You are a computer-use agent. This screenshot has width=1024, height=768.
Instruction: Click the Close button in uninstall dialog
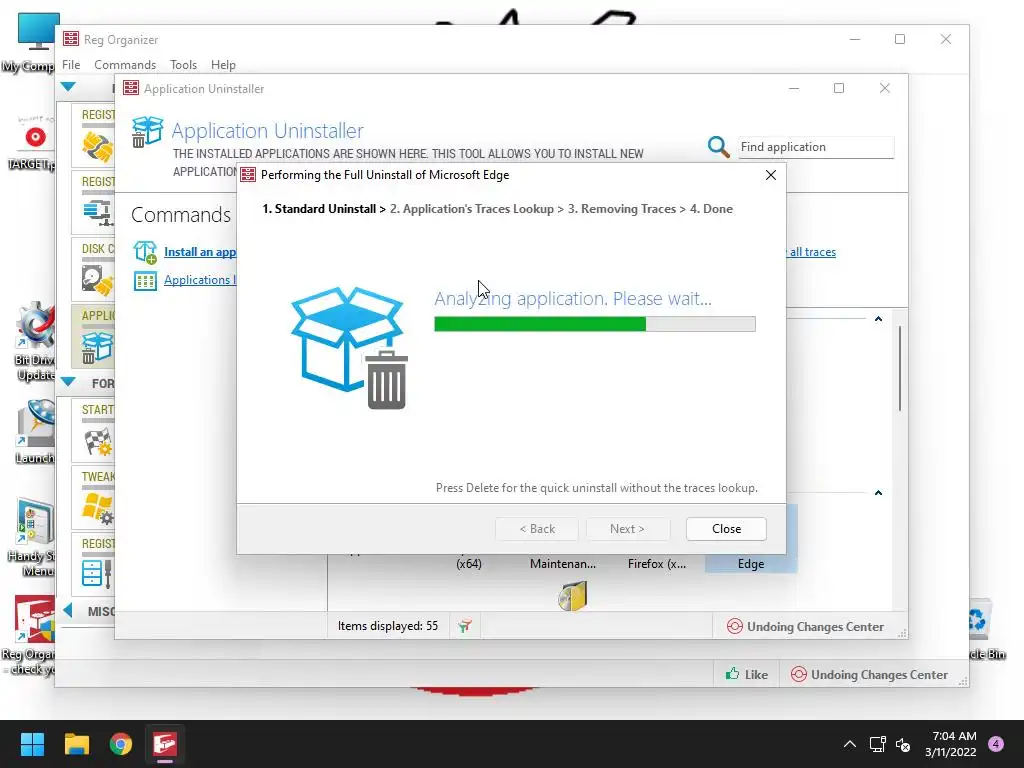(x=726, y=528)
